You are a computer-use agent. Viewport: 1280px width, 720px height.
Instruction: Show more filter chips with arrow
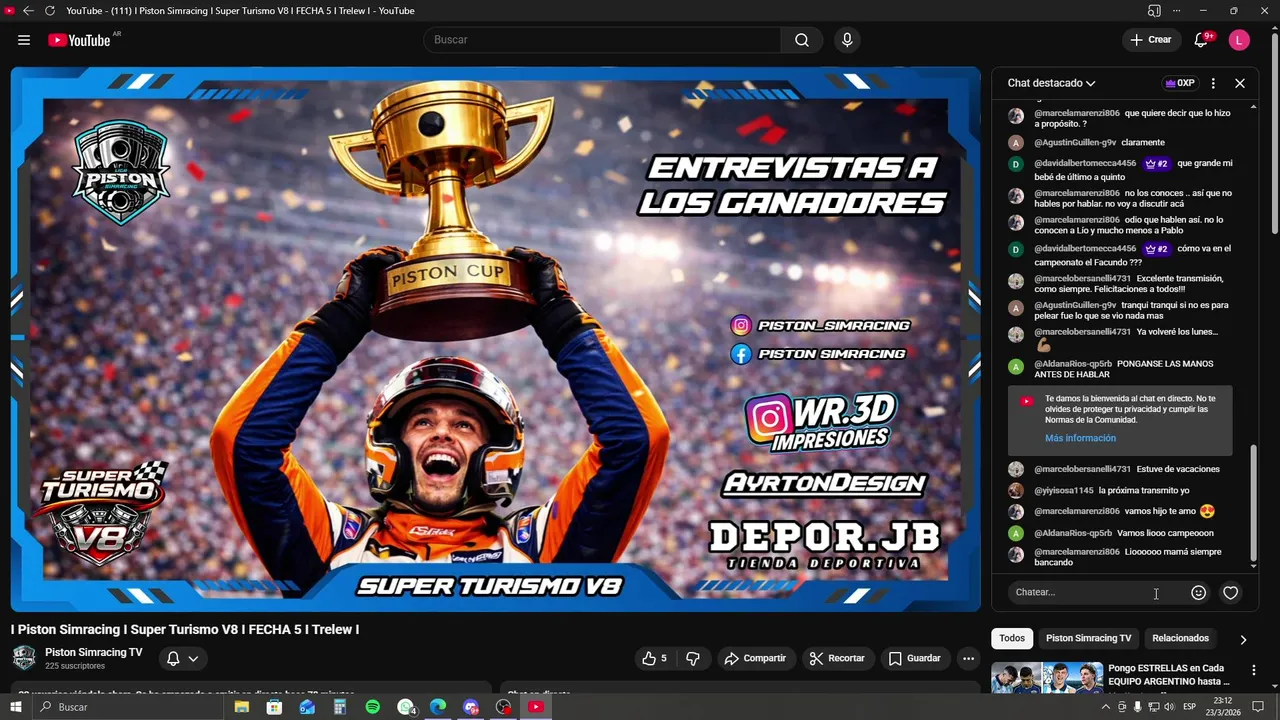1243,639
